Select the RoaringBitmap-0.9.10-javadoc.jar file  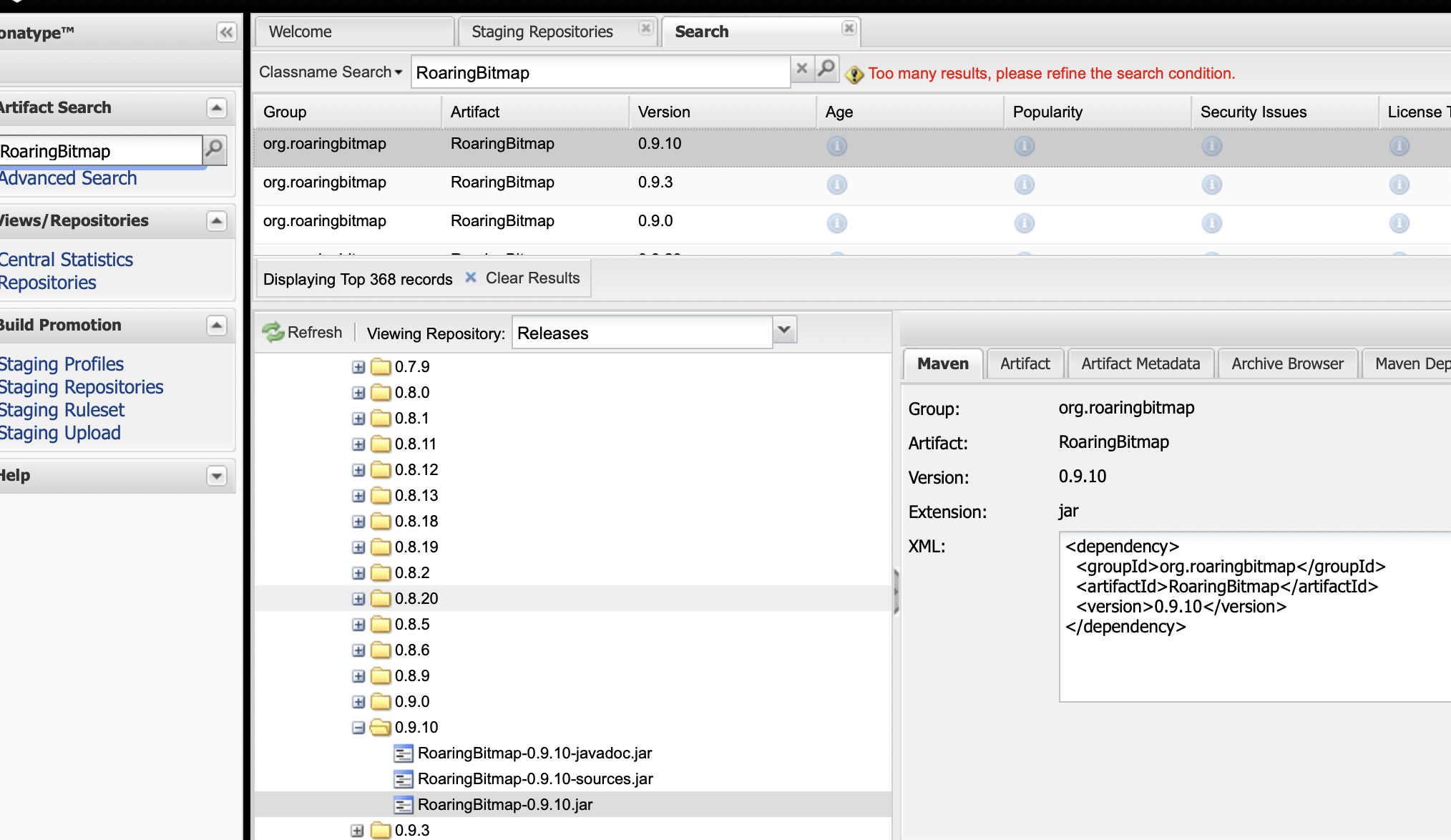pos(534,753)
